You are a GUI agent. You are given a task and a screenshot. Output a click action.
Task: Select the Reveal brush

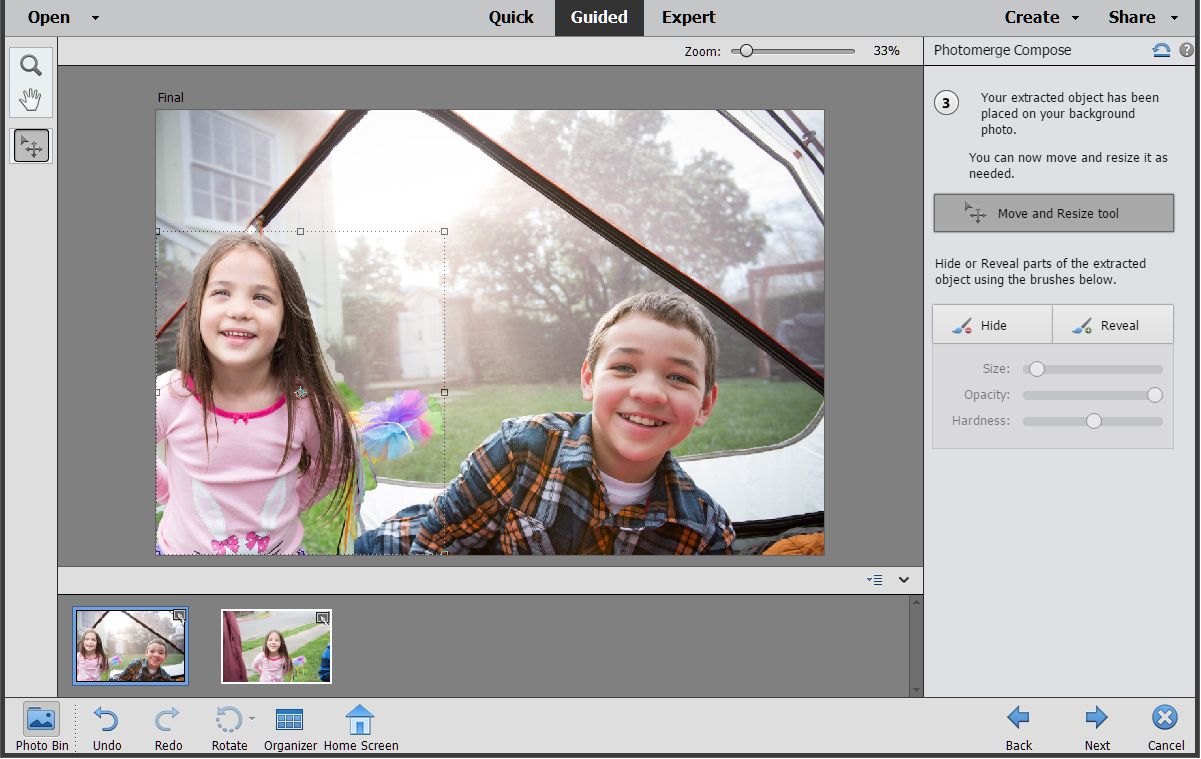[1112, 325]
